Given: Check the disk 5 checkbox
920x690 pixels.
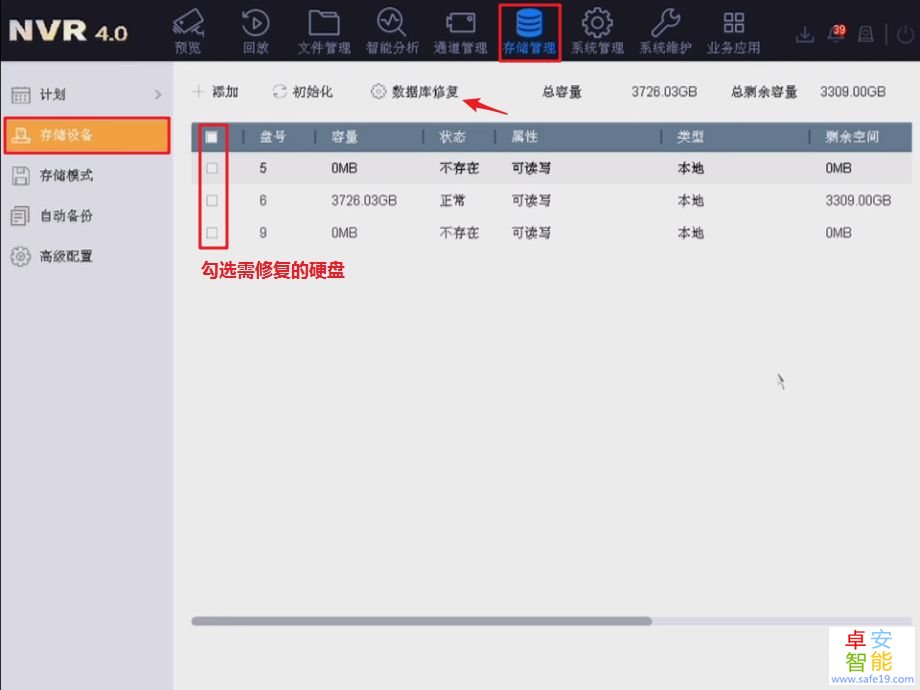Looking at the screenshot, I should [x=212, y=168].
